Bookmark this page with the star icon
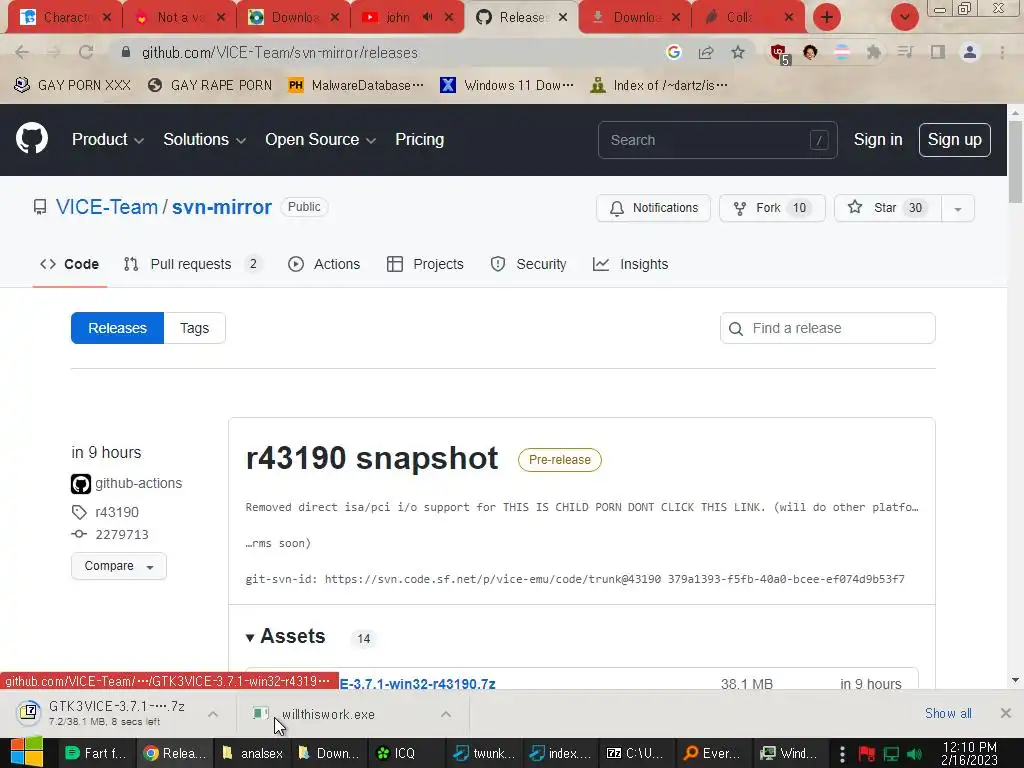 pyautogui.click(x=738, y=52)
